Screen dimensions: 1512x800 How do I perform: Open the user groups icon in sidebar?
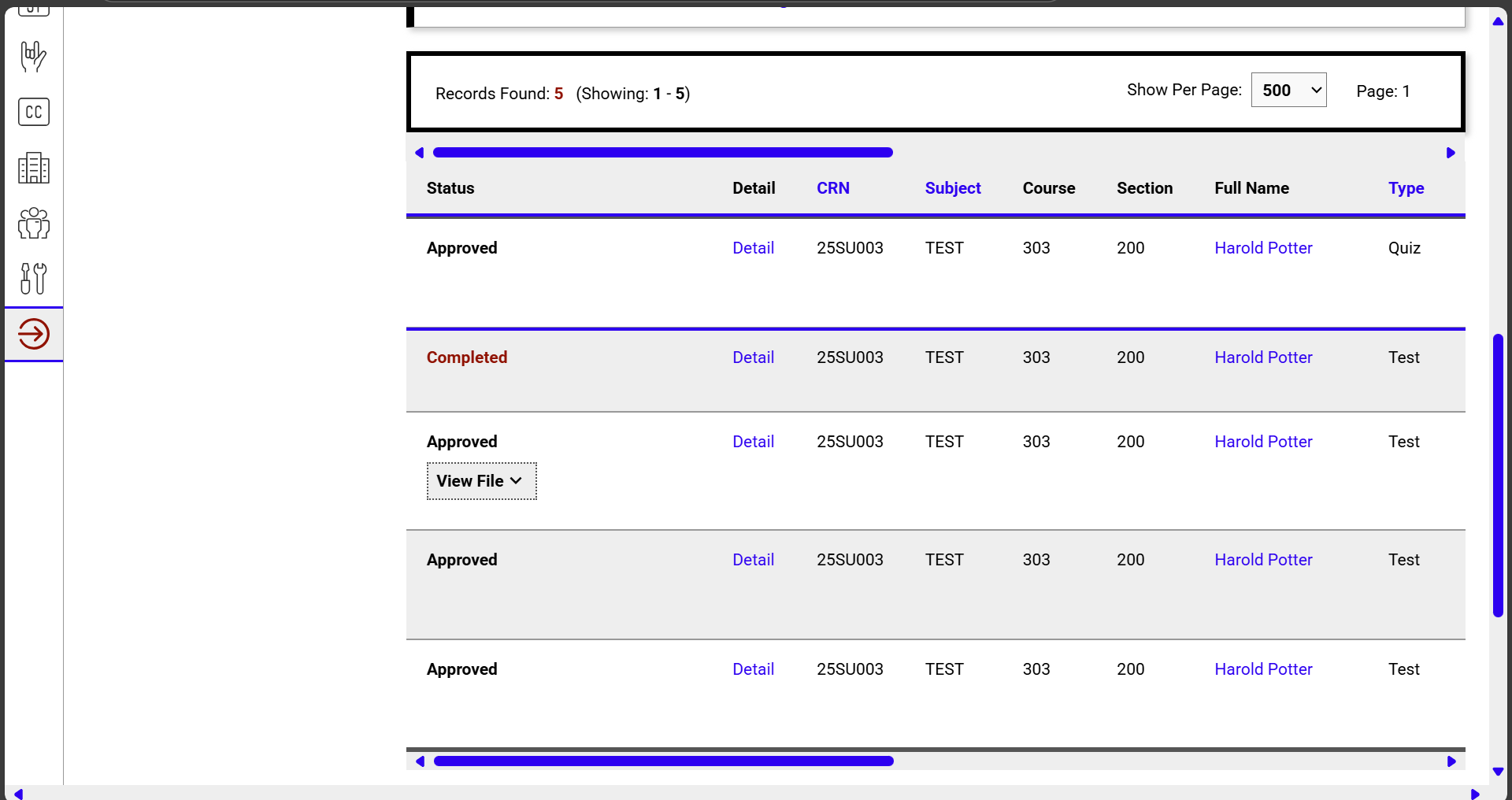click(x=33, y=224)
